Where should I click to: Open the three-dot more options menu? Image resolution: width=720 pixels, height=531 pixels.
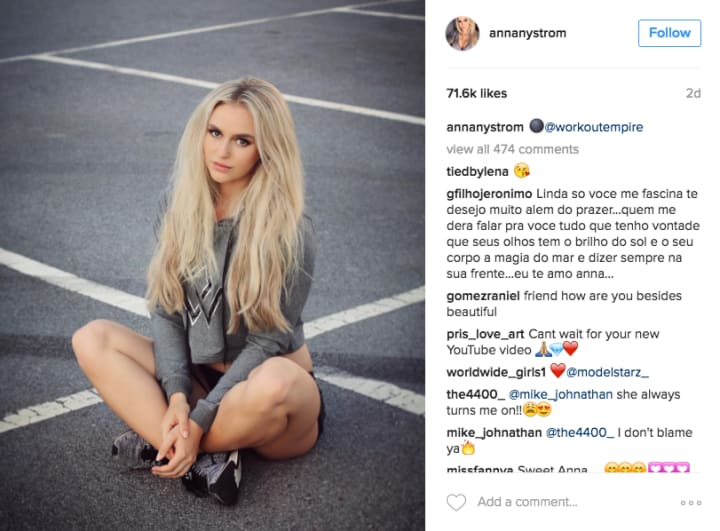[x=691, y=503]
